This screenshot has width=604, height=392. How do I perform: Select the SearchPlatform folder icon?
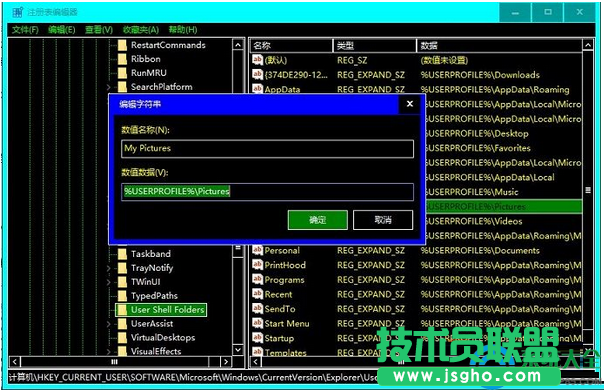(x=122, y=87)
